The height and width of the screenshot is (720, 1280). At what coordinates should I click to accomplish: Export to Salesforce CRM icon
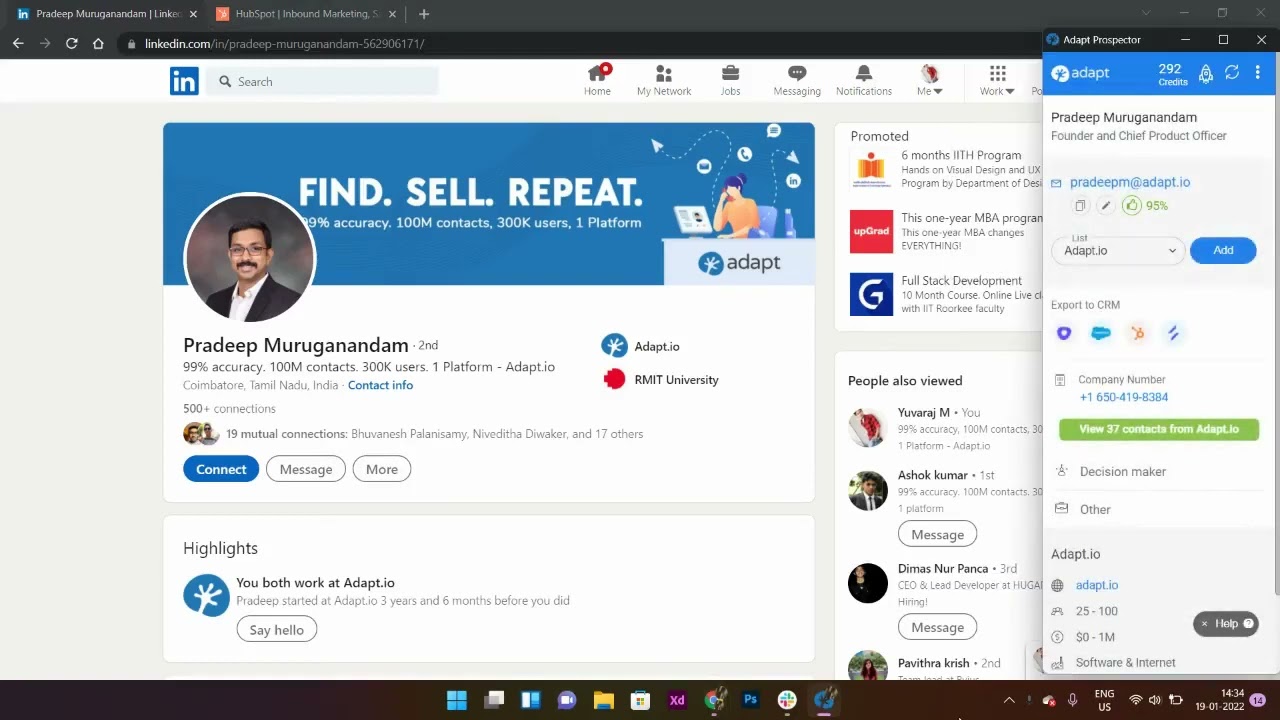pos(1101,333)
